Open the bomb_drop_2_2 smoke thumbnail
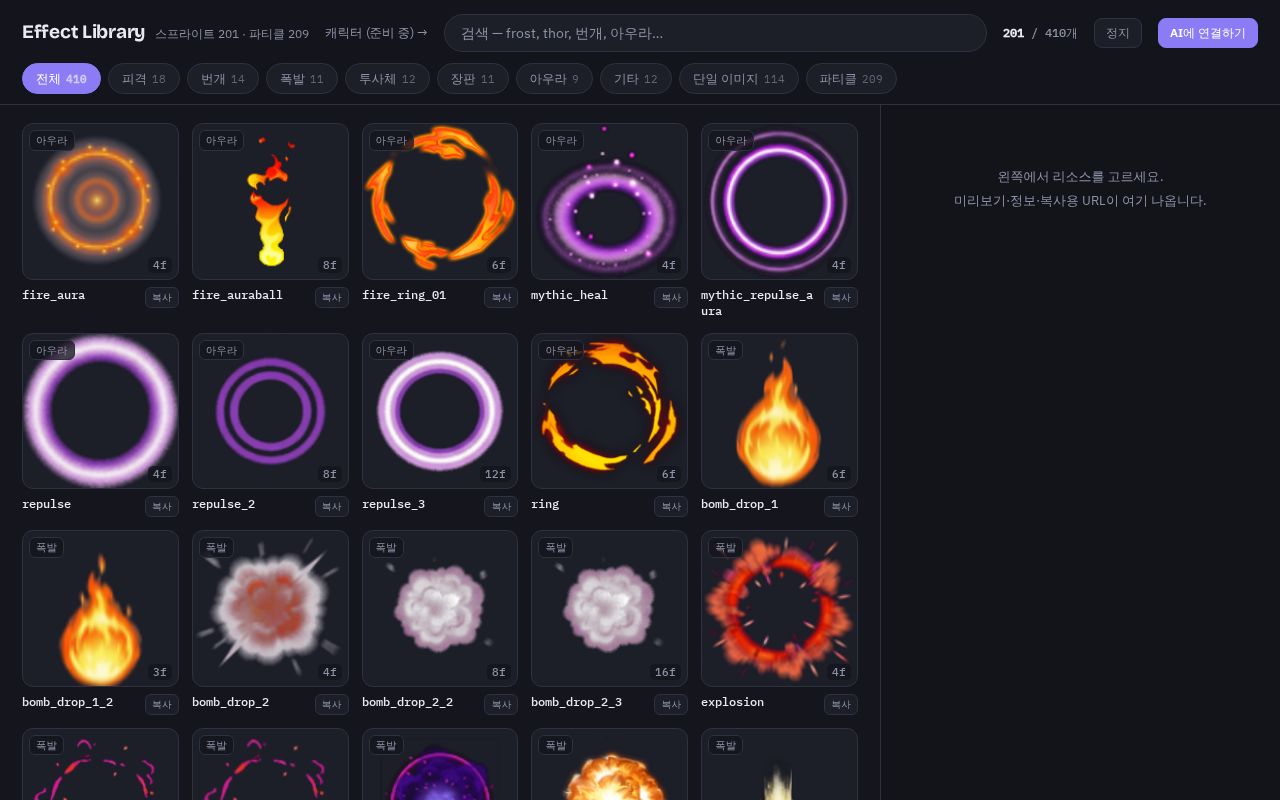This screenshot has height=800, width=1280. pos(440,608)
